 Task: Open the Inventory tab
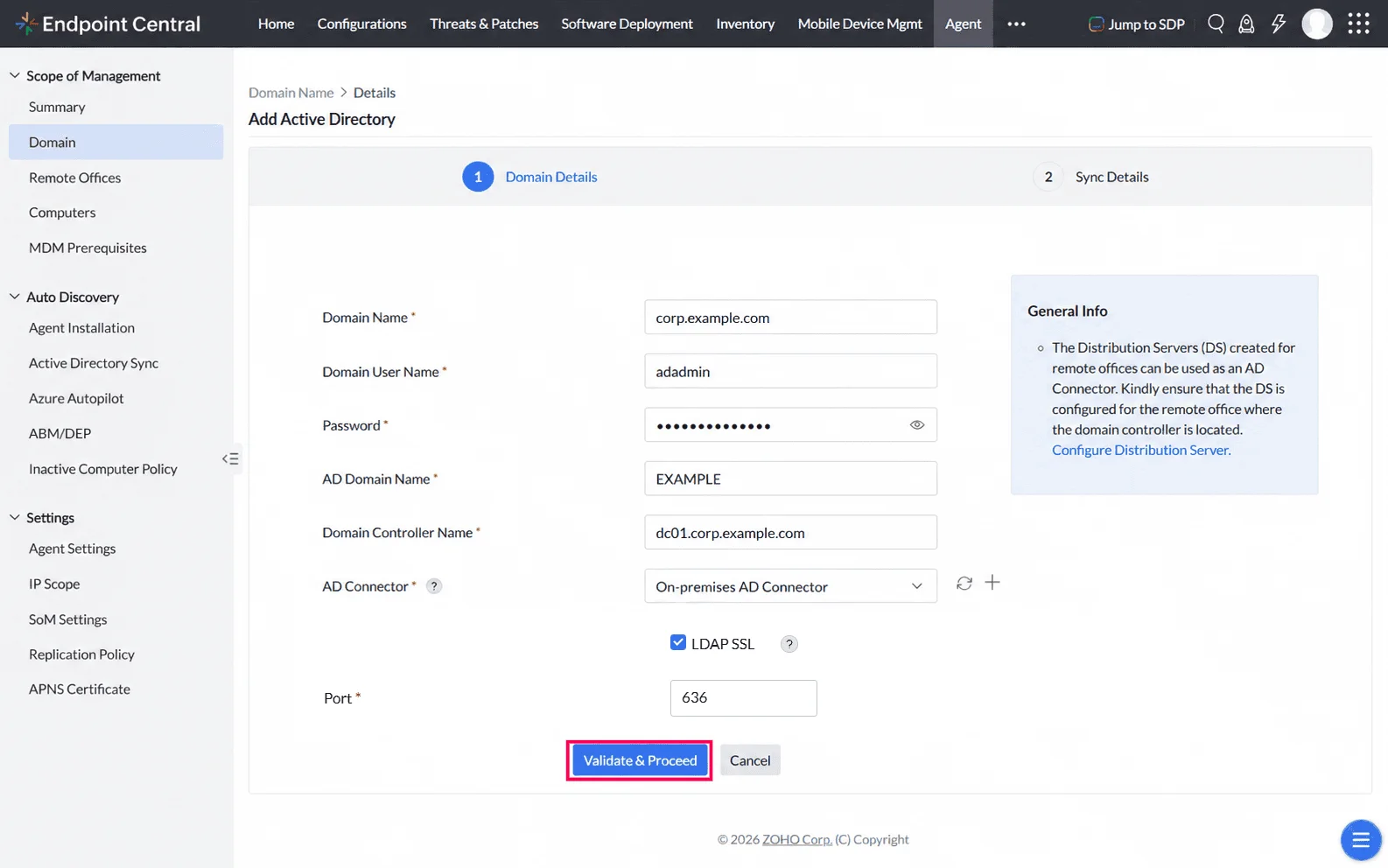[745, 24]
